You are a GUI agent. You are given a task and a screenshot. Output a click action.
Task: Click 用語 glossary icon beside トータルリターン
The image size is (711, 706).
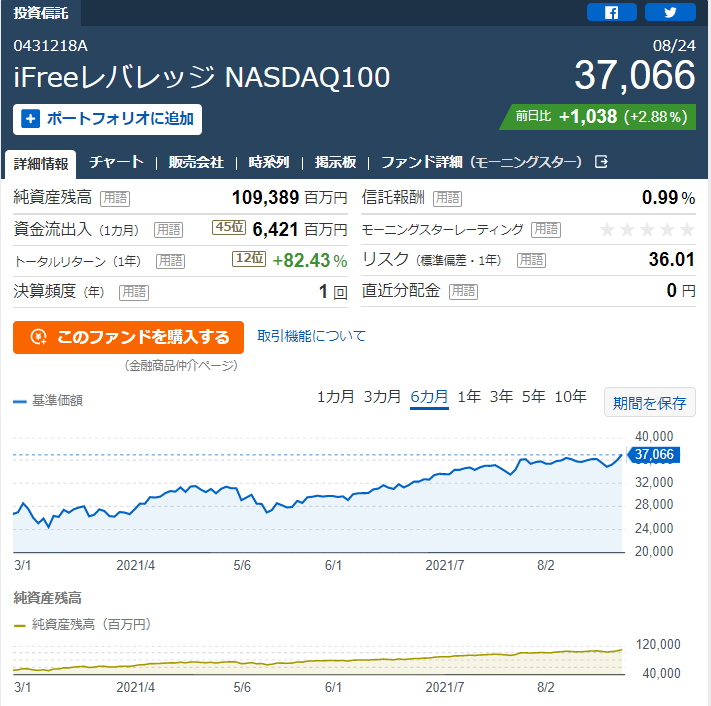click(x=170, y=261)
